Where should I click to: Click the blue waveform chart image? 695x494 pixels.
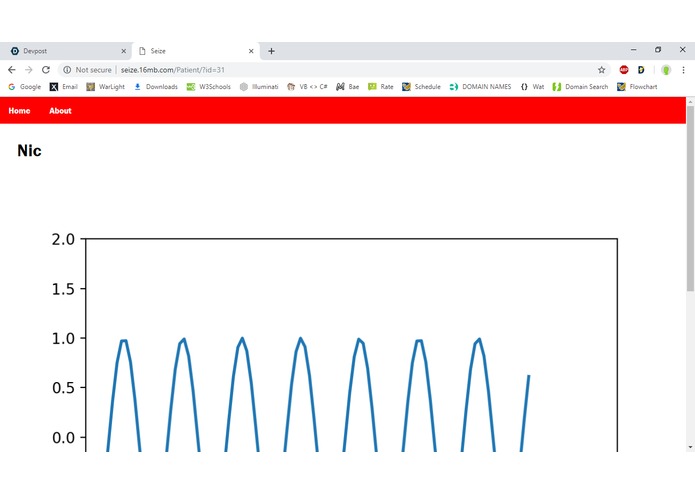point(335,341)
